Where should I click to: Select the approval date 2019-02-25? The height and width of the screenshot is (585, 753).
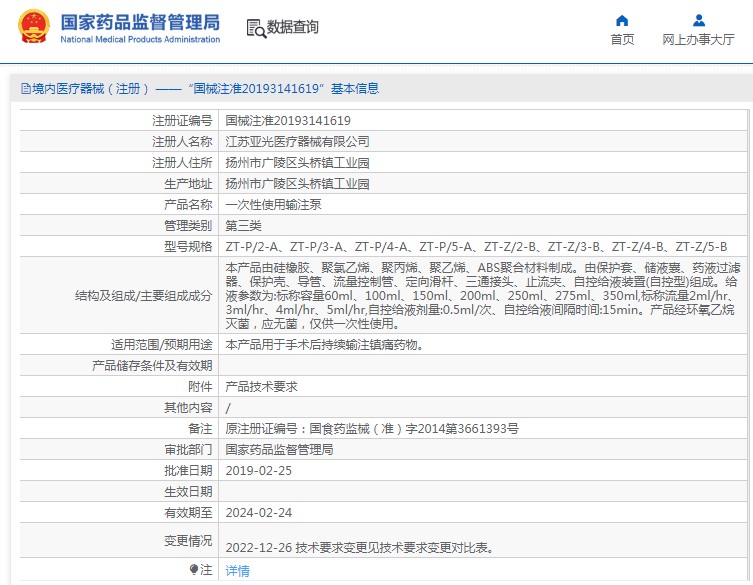pos(258,471)
